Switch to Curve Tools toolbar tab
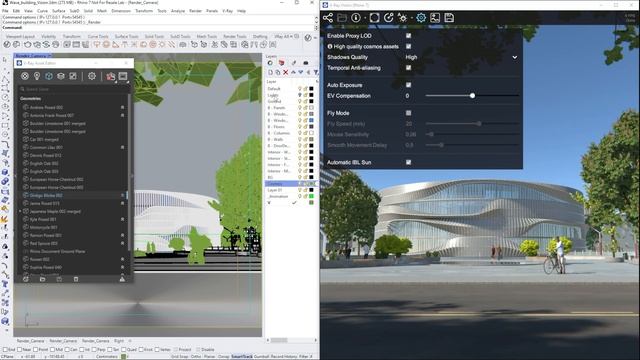The height and width of the screenshot is (360, 640). point(98,36)
